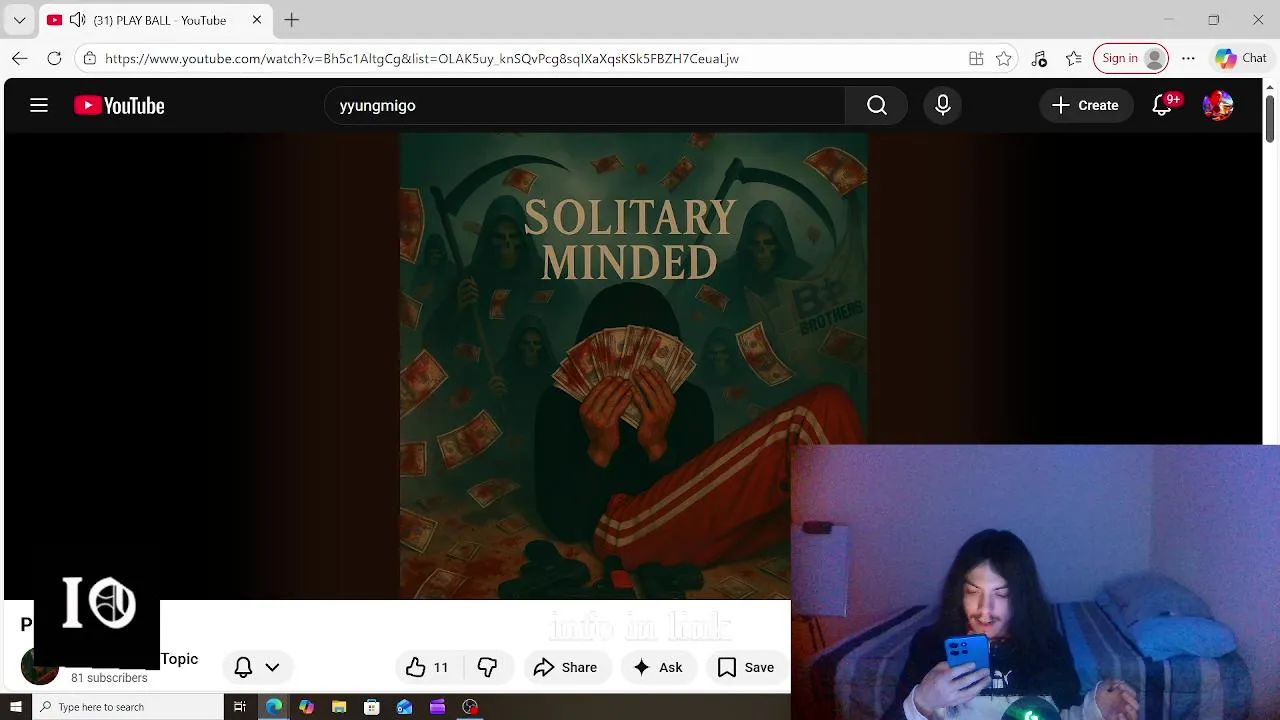Screen dimensions: 1280x720
Task: View site information lock icon
Action: coord(90,58)
